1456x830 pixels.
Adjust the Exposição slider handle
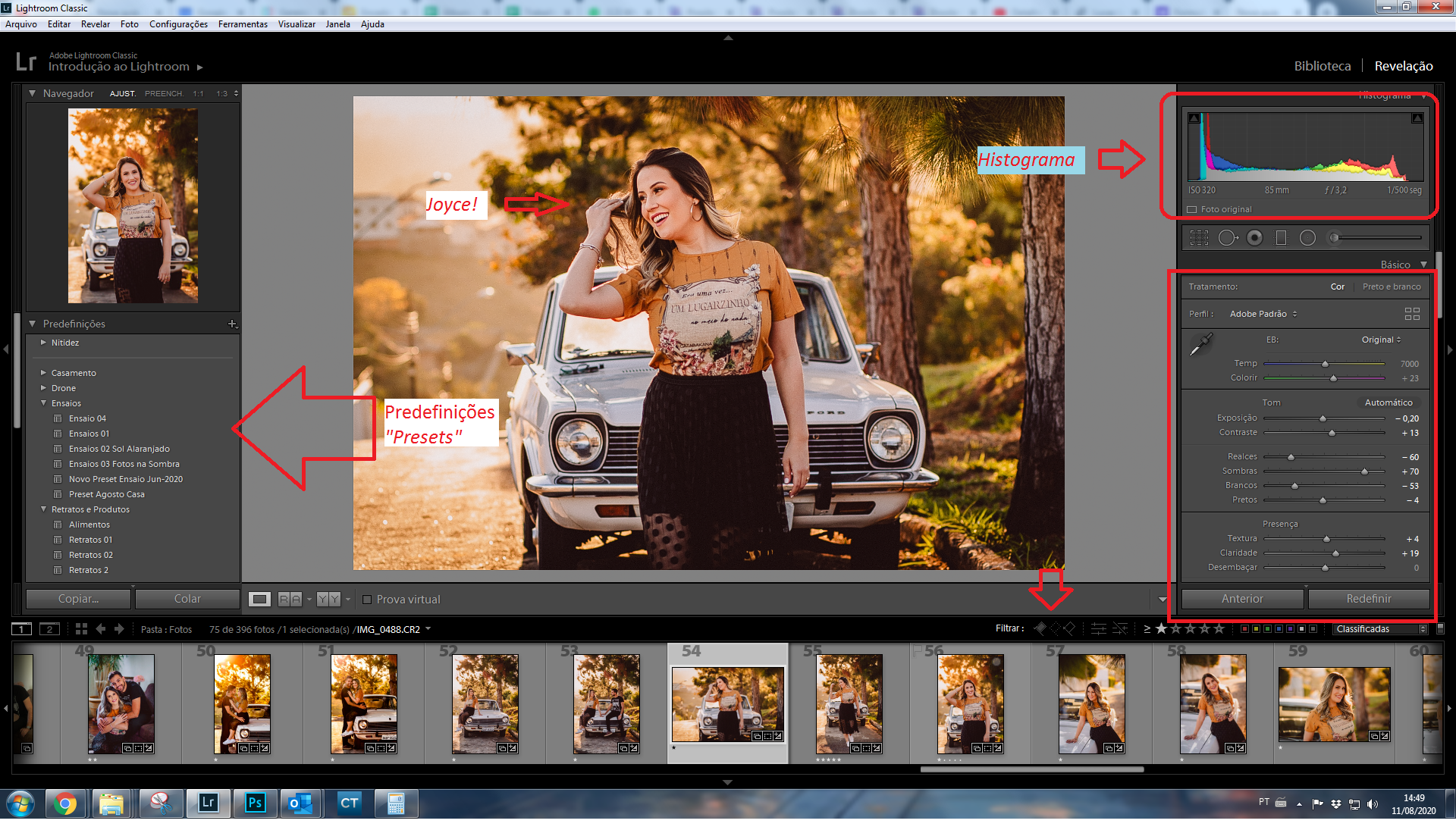coord(1323,418)
